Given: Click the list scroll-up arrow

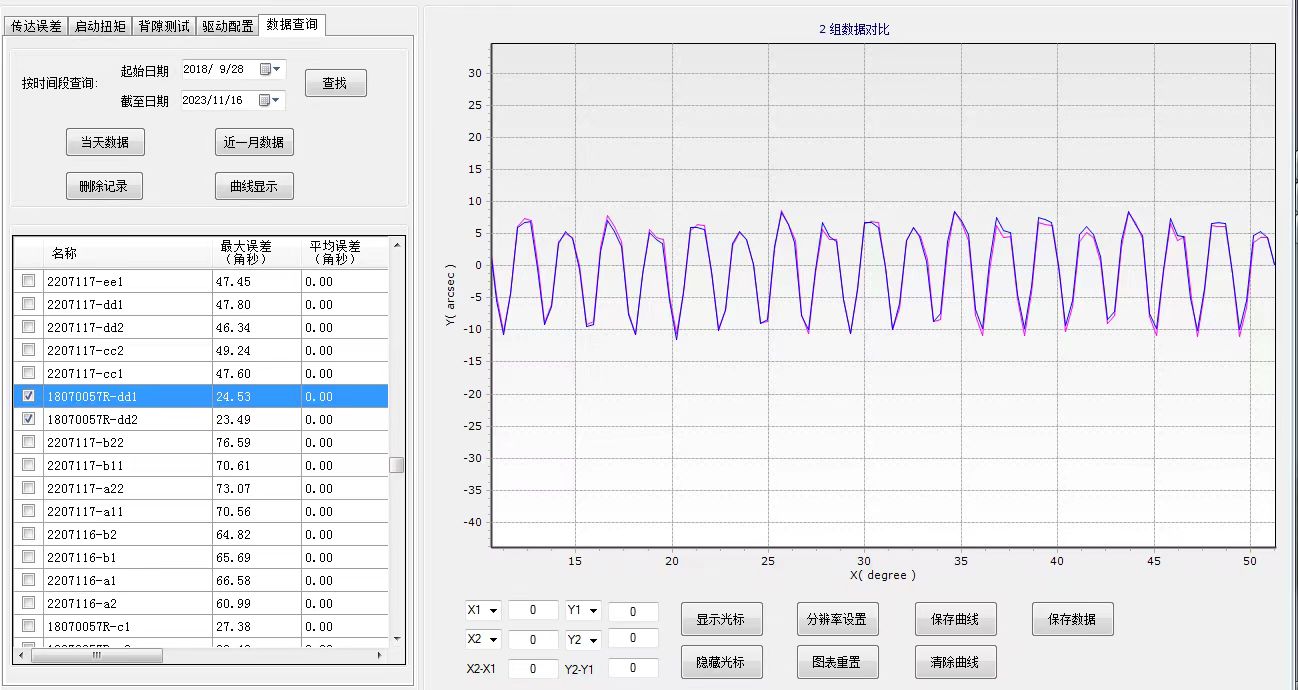Looking at the screenshot, I should pos(397,244).
